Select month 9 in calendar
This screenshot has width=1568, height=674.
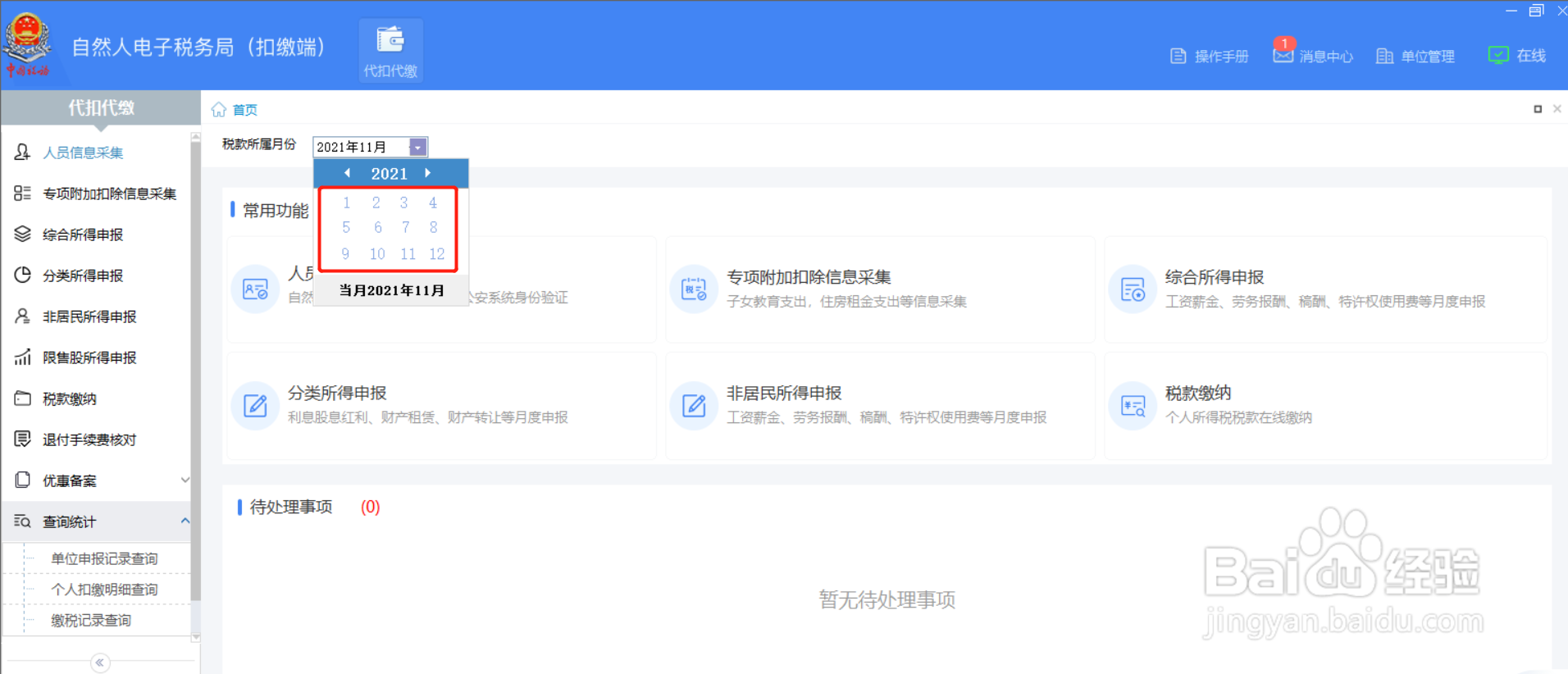pyautogui.click(x=345, y=253)
